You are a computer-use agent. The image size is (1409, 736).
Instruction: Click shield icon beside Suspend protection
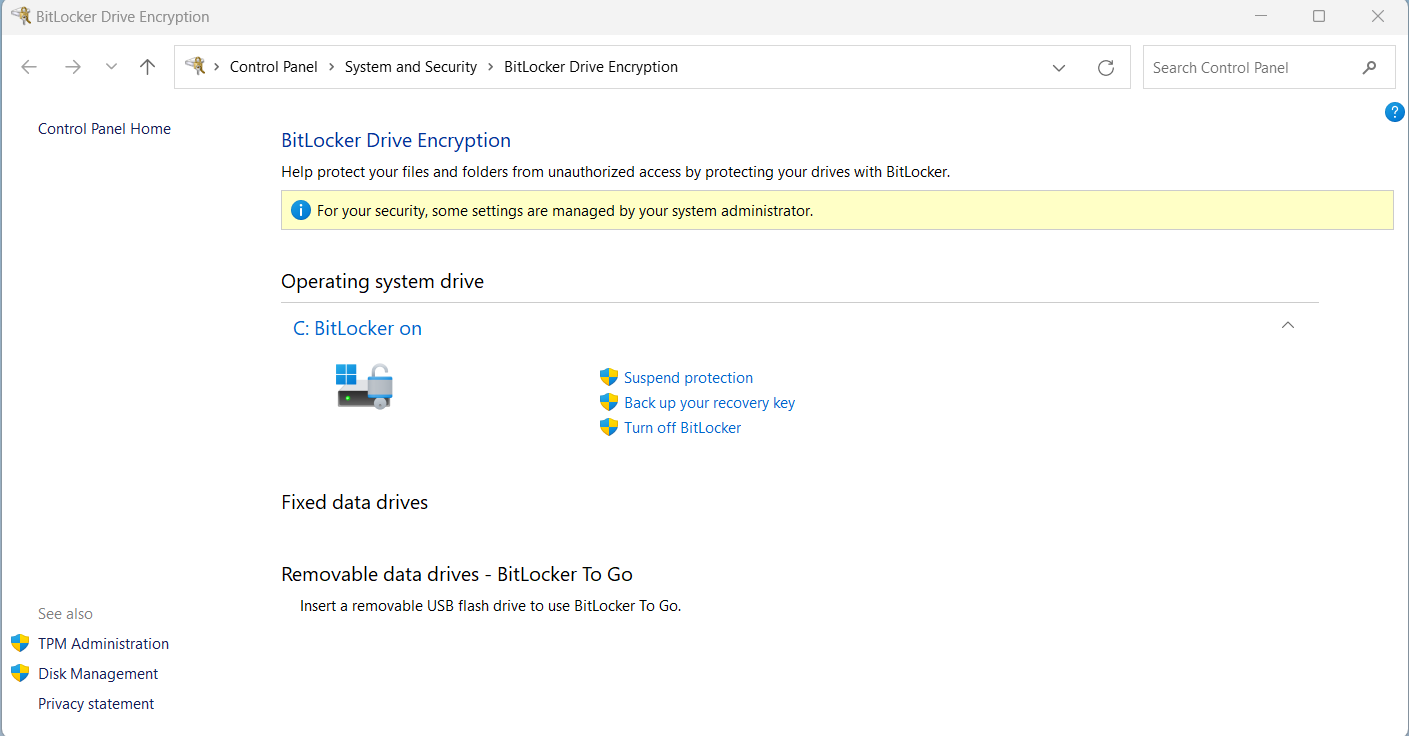pos(609,377)
